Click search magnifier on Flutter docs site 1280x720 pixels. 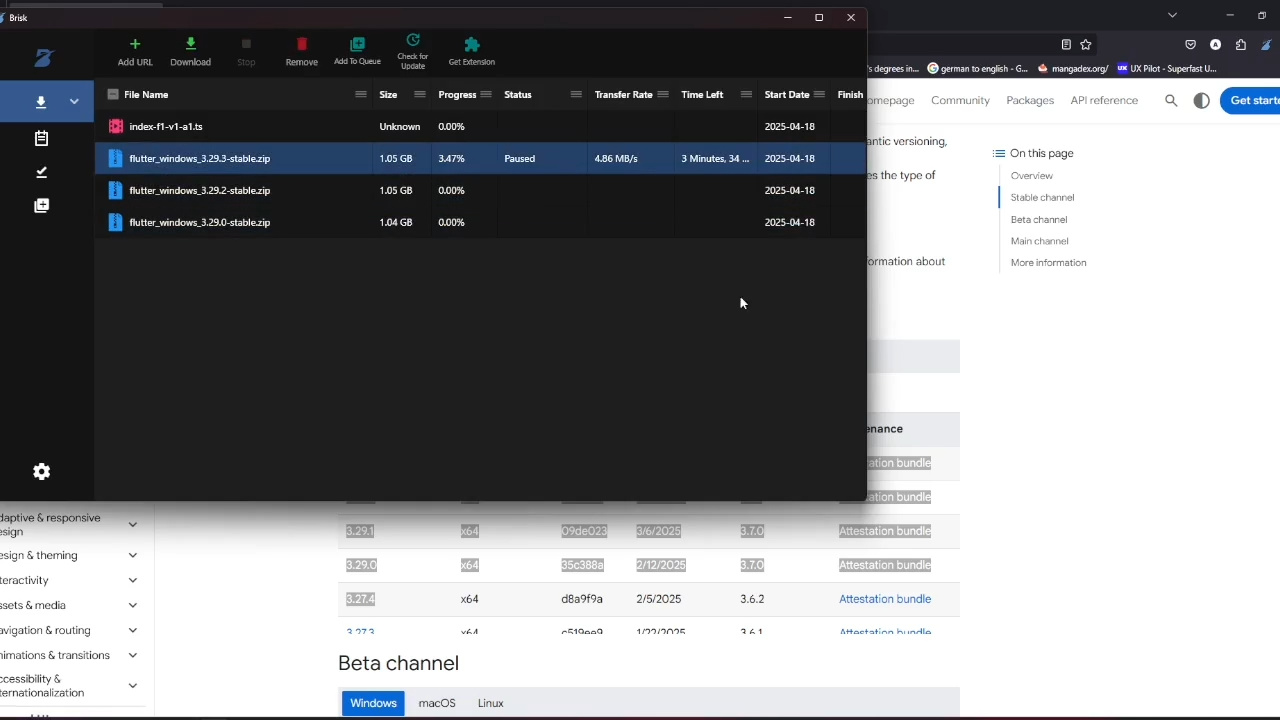pyautogui.click(x=1171, y=100)
